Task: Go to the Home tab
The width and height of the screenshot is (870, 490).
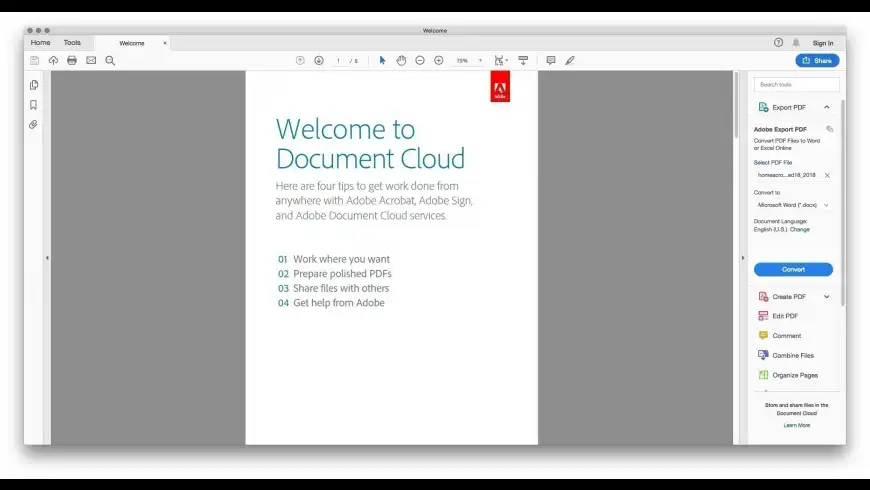Action: 40,43
